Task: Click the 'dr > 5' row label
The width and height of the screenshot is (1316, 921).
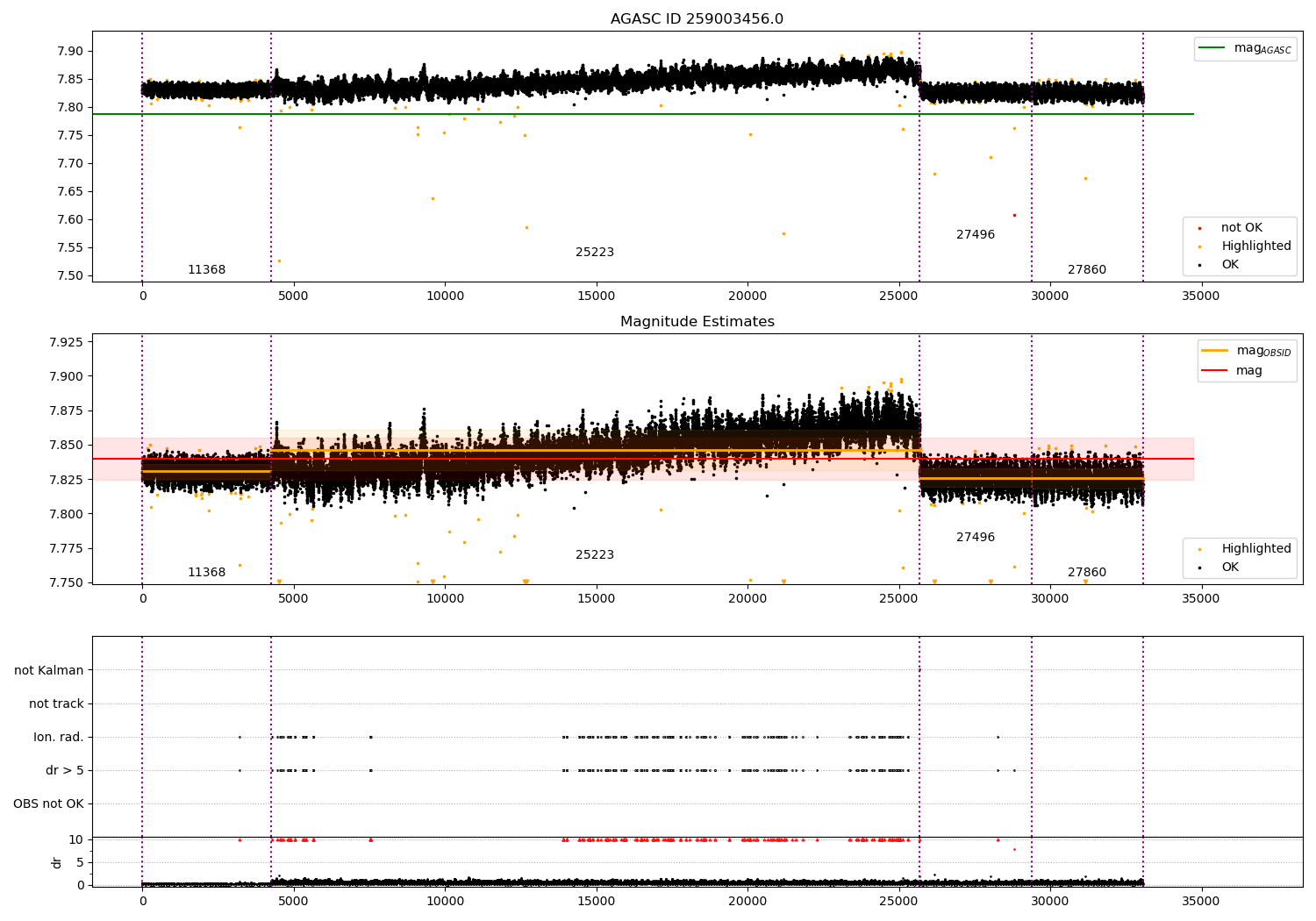Action: 65,770
